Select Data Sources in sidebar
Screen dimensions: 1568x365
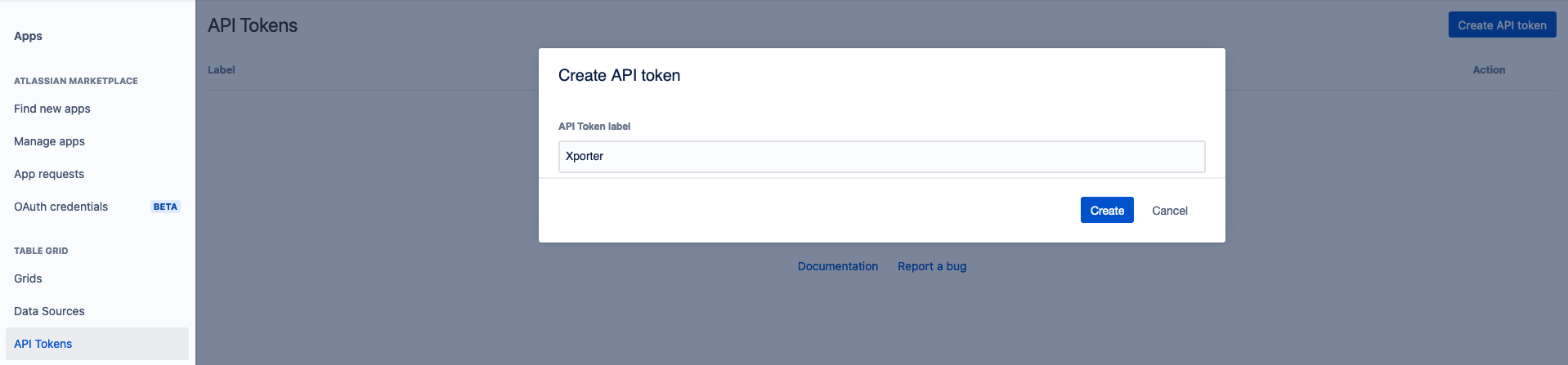click(x=49, y=311)
